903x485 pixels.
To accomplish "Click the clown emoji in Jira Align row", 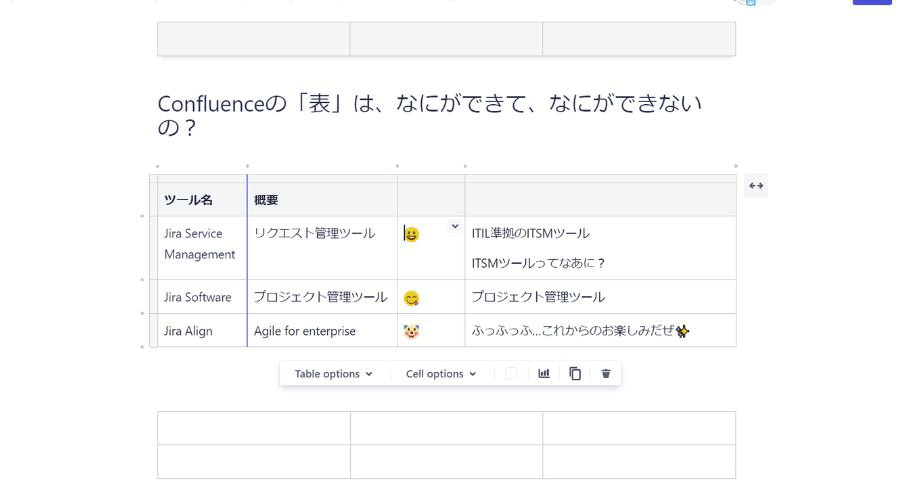I will coord(411,332).
